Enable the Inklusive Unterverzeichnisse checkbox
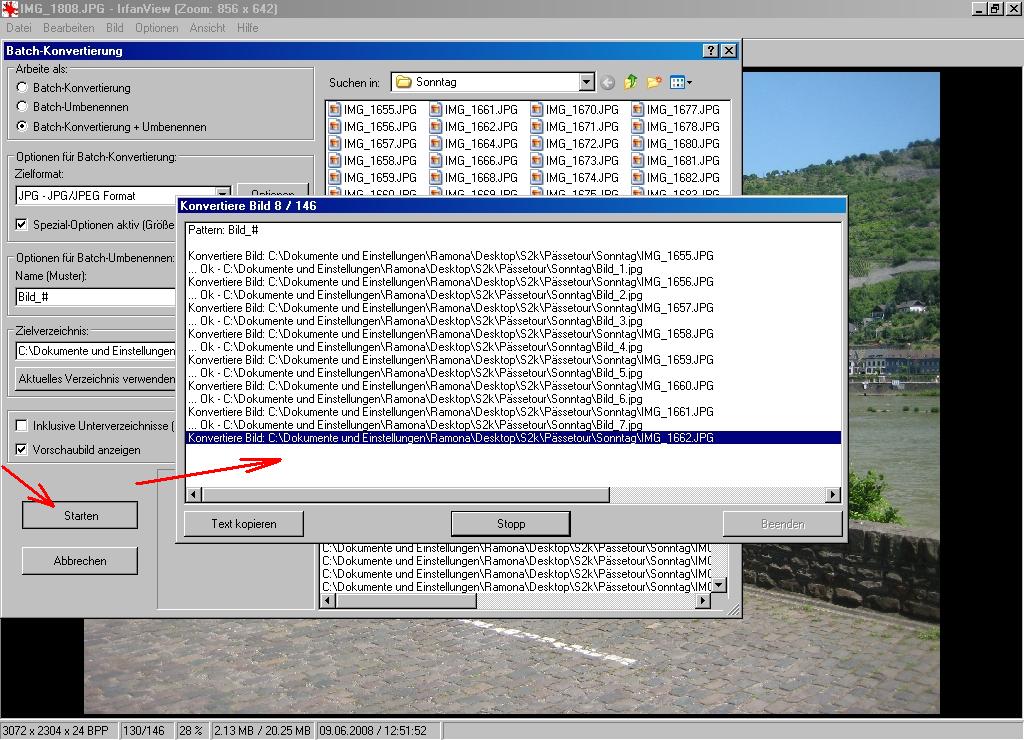Image resolution: width=1024 pixels, height=740 pixels. click(x=22, y=426)
